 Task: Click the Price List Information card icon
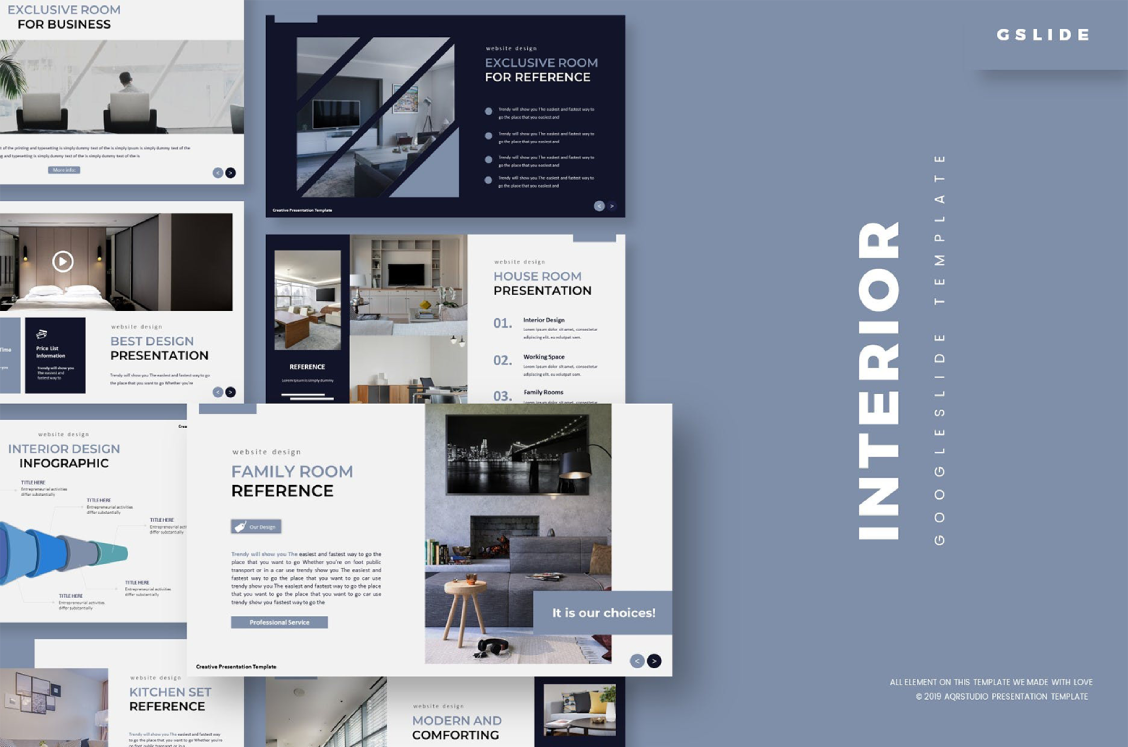(x=42, y=335)
